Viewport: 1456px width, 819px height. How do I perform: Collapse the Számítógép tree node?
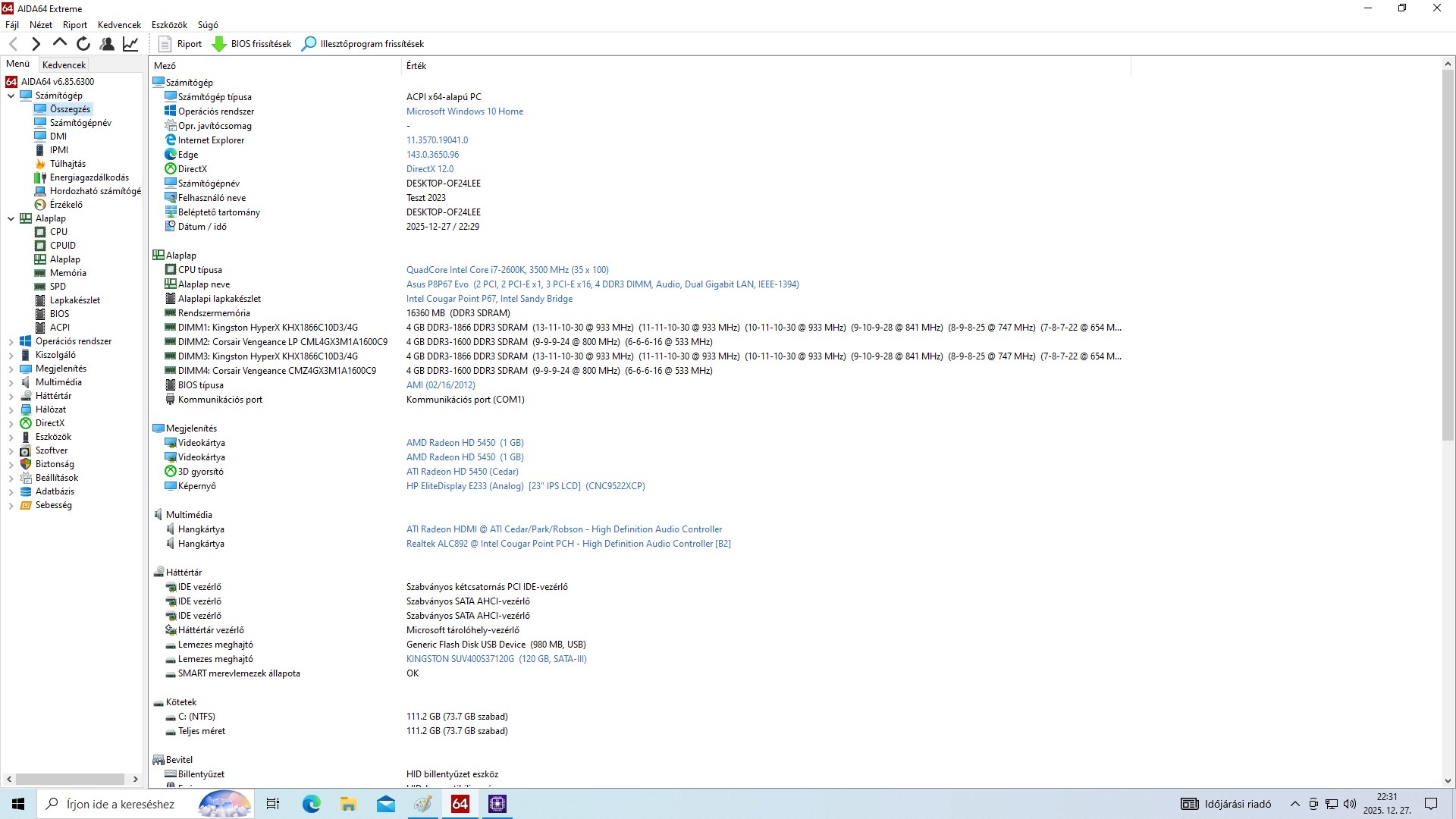tap(11, 96)
